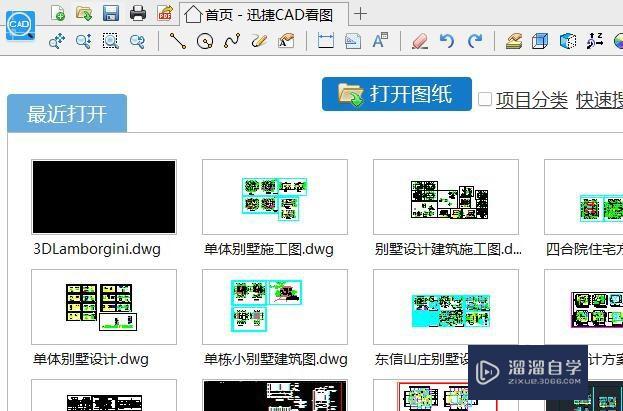This screenshot has width=623, height=411.
Task: Click the 单体别墅施工图.dwg file name
Action: (x=269, y=249)
